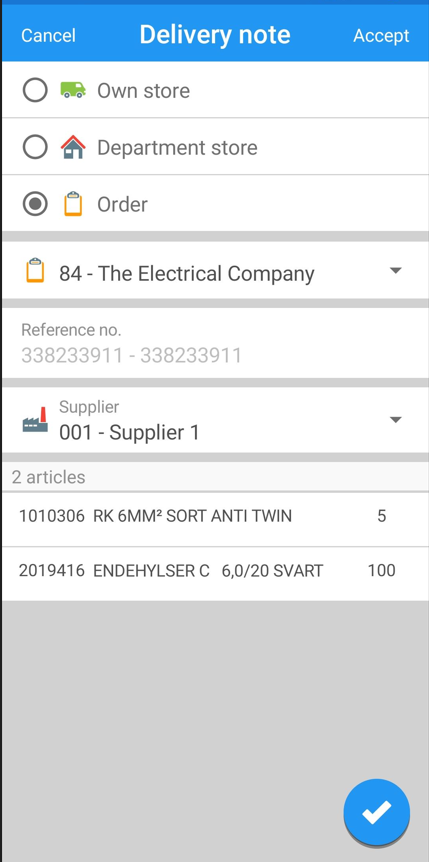The image size is (429, 862).
Task: Click the red-roofed house icon
Action: tap(73, 147)
